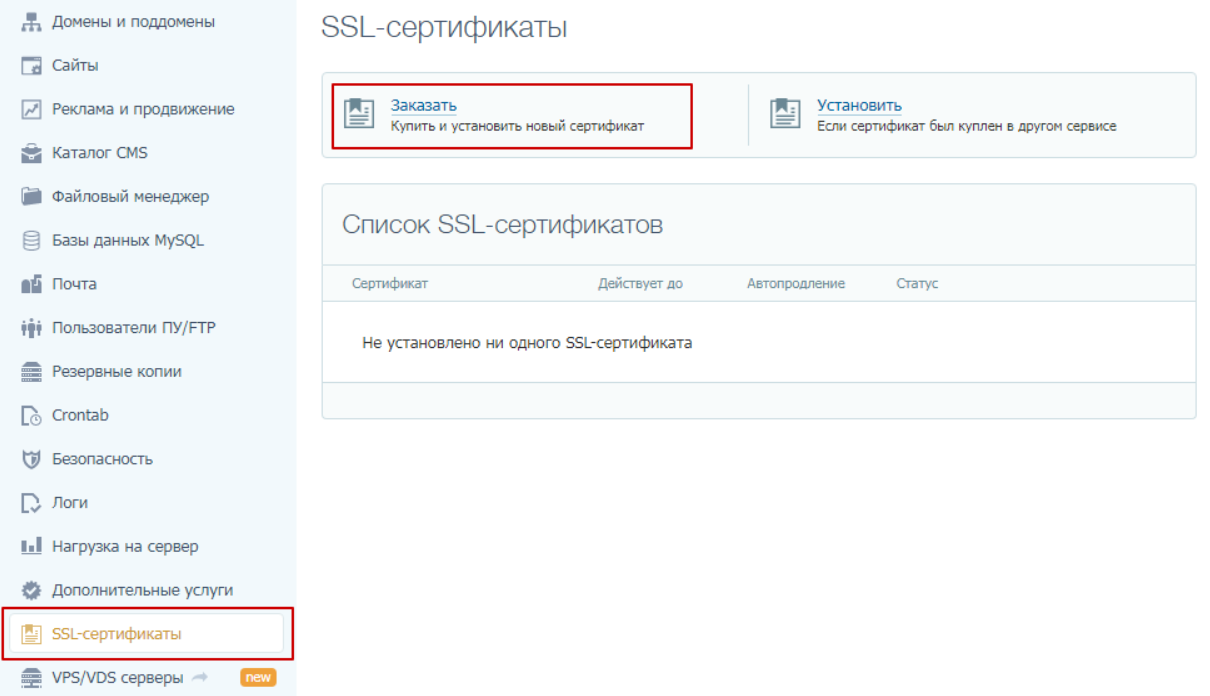Select Домены и поддомены in sidebar
This screenshot has height=696, width=1210.
tap(132, 21)
